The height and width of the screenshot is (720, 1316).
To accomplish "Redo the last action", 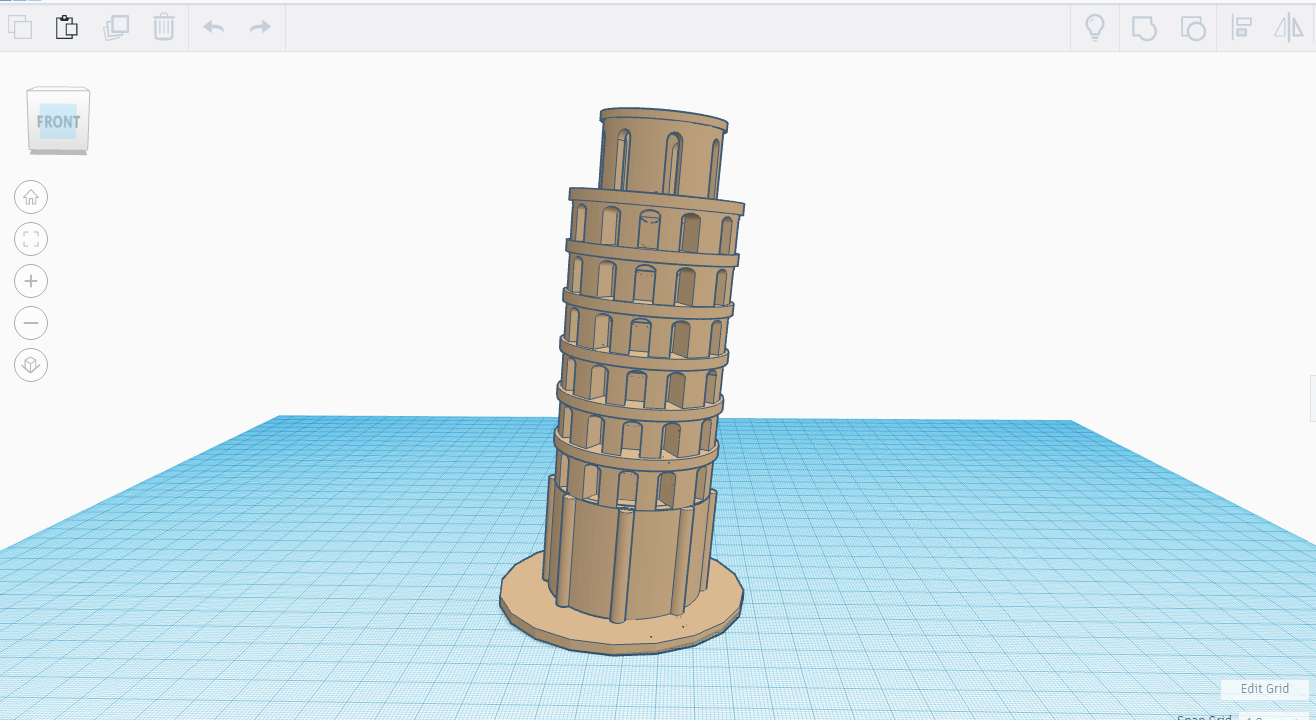I will pos(259,27).
